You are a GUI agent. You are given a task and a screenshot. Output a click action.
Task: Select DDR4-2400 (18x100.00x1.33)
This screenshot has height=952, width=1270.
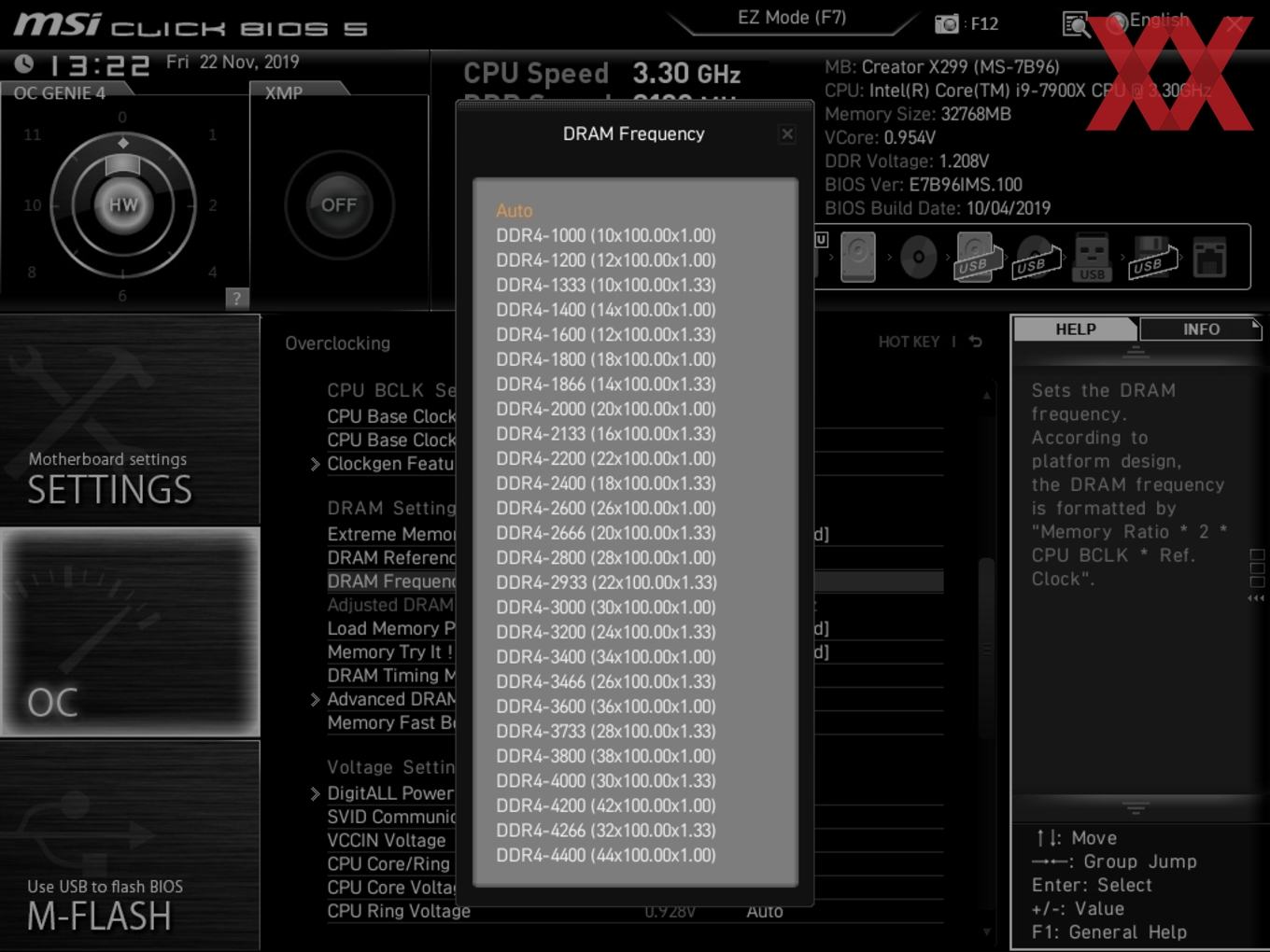pyautogui.click(x=606, y=483)
